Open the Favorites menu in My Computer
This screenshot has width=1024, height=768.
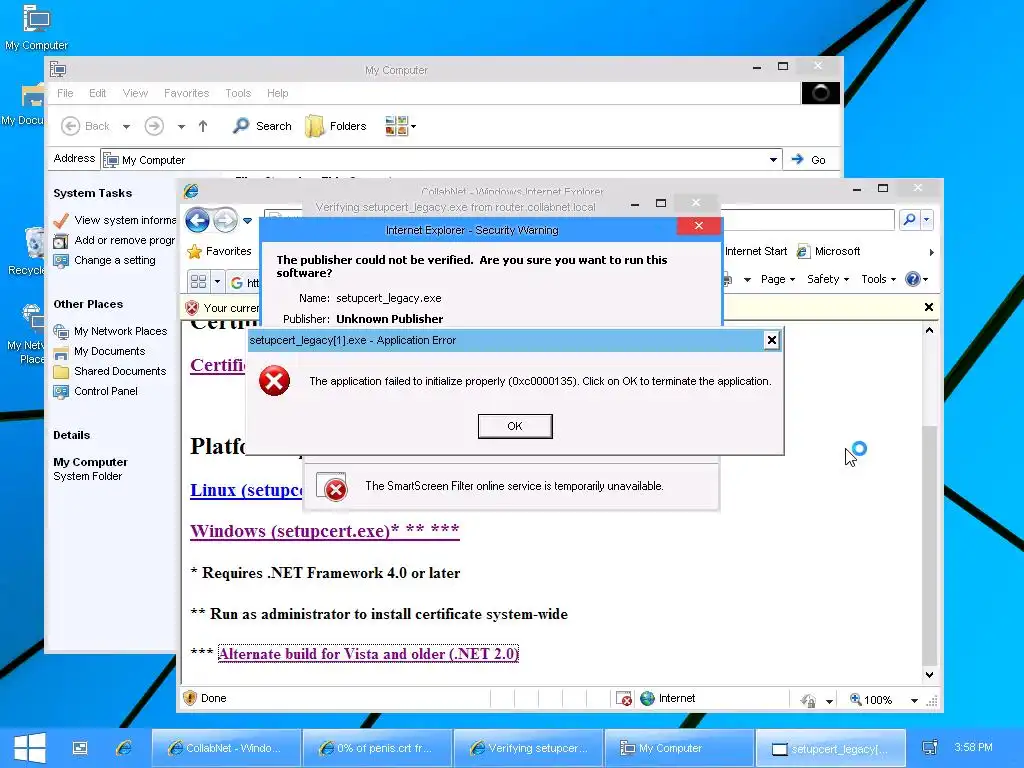(x=186, y=93)
